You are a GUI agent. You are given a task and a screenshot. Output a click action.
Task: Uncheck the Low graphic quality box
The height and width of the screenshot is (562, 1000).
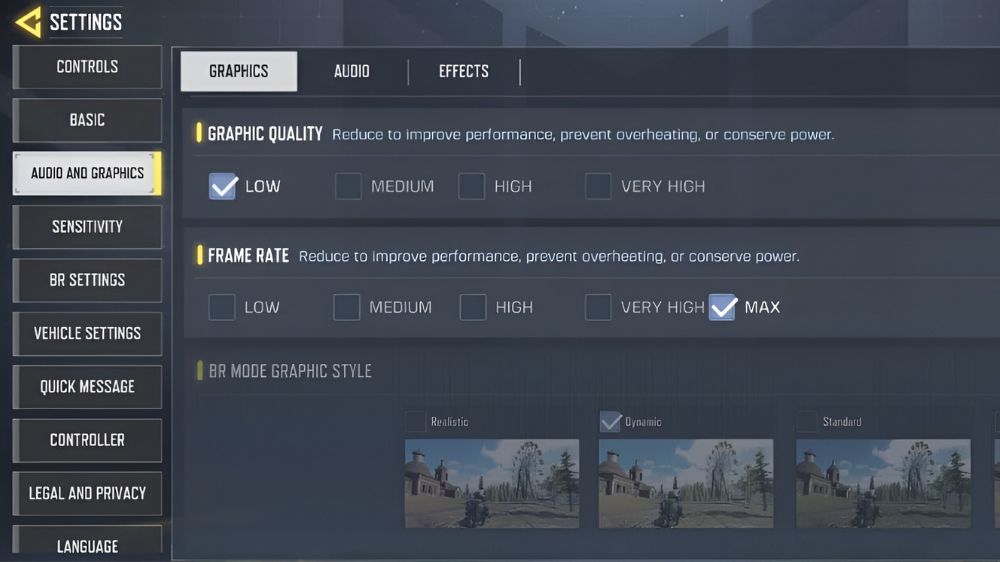click(223, 186)
